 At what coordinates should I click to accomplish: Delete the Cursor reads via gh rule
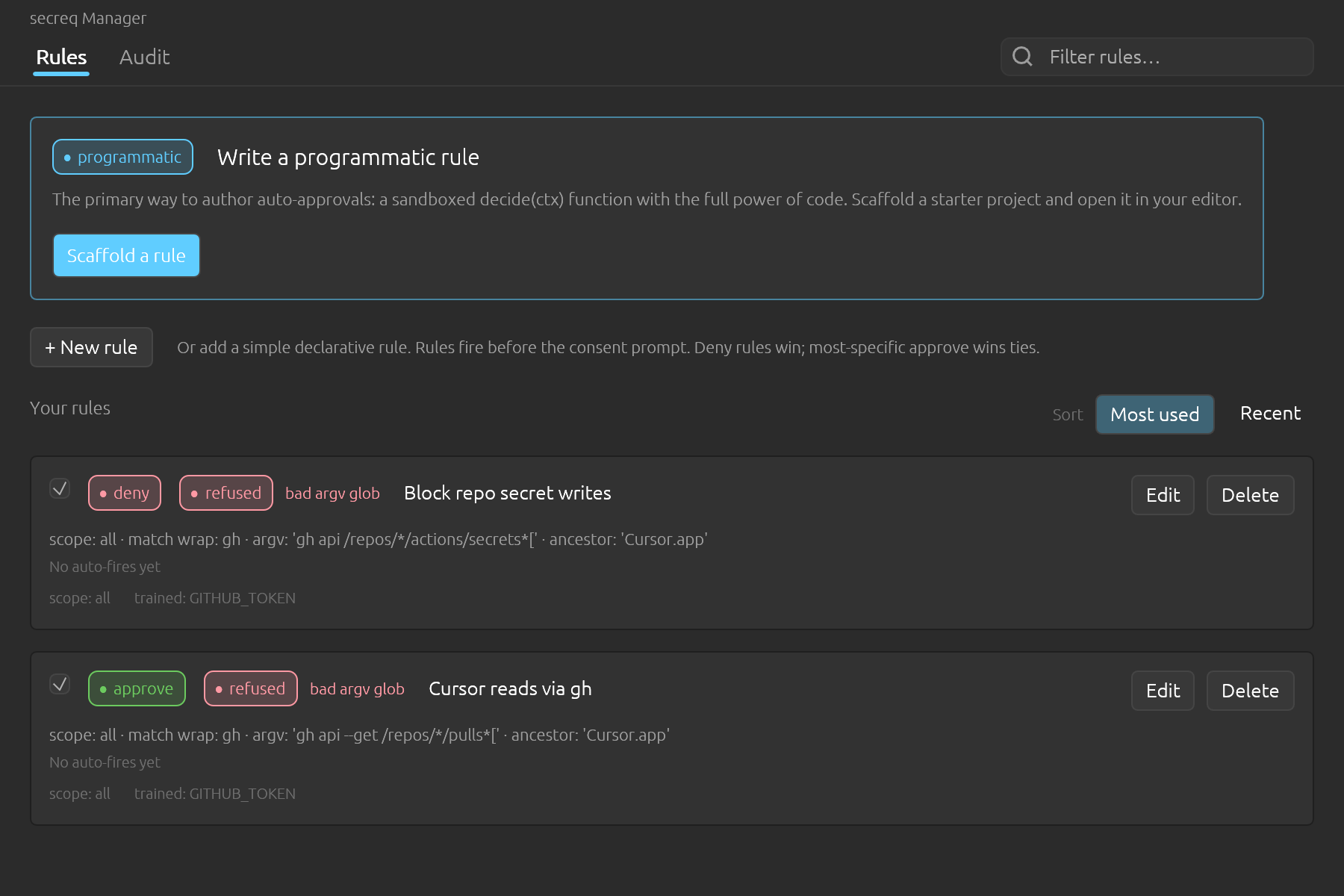[1250, 691]
